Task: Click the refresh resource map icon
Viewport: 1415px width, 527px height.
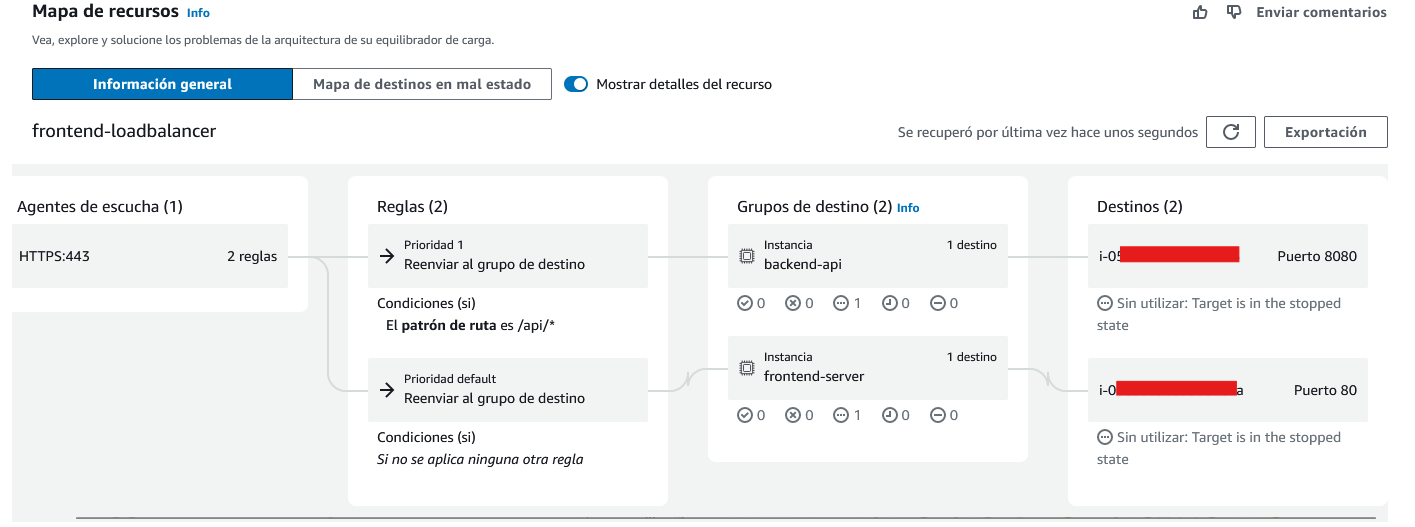Action: [x=1231, y=132]
